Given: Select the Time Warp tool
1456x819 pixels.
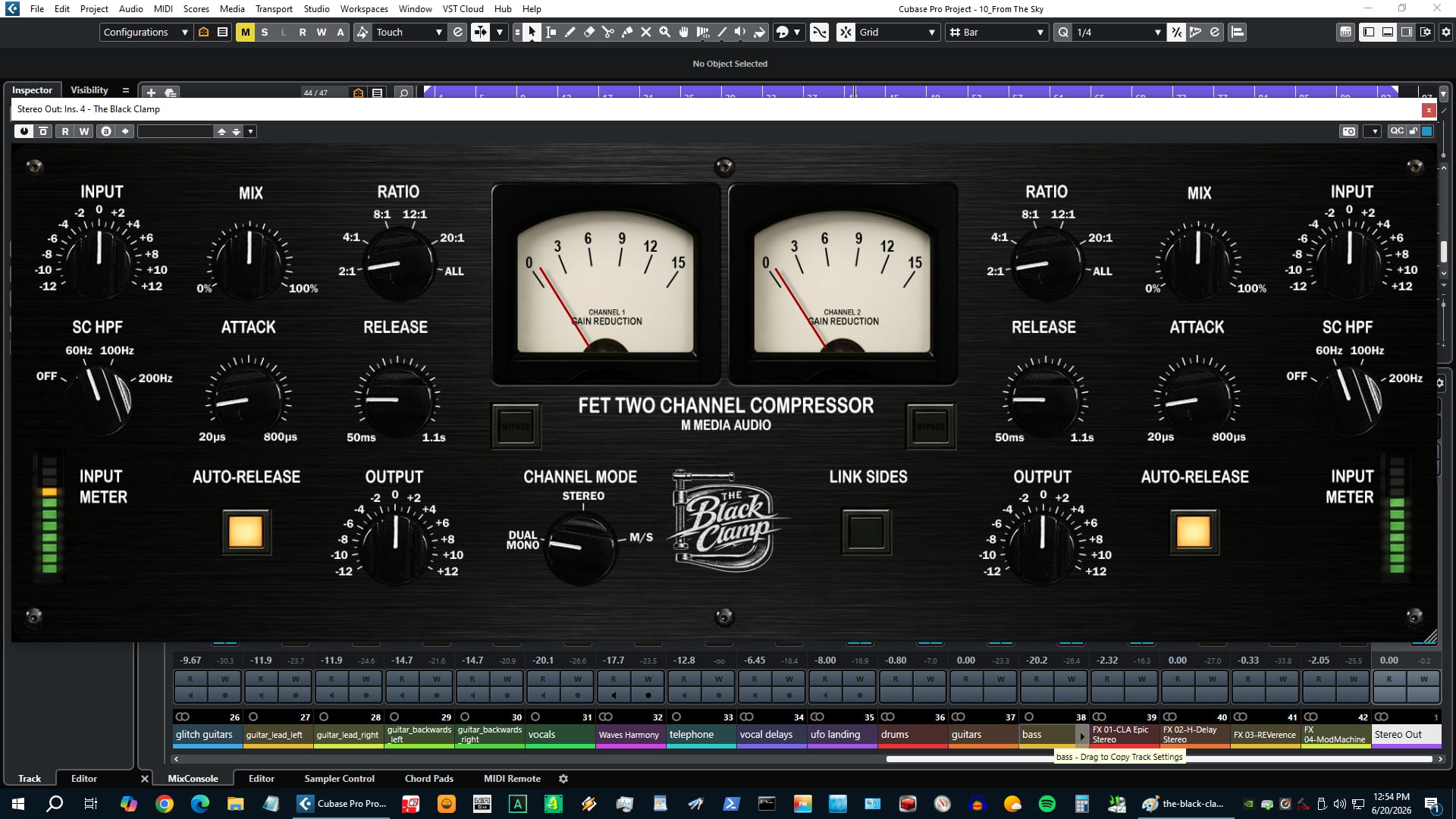Looking at the screenshot, I should tap(703, 32).
